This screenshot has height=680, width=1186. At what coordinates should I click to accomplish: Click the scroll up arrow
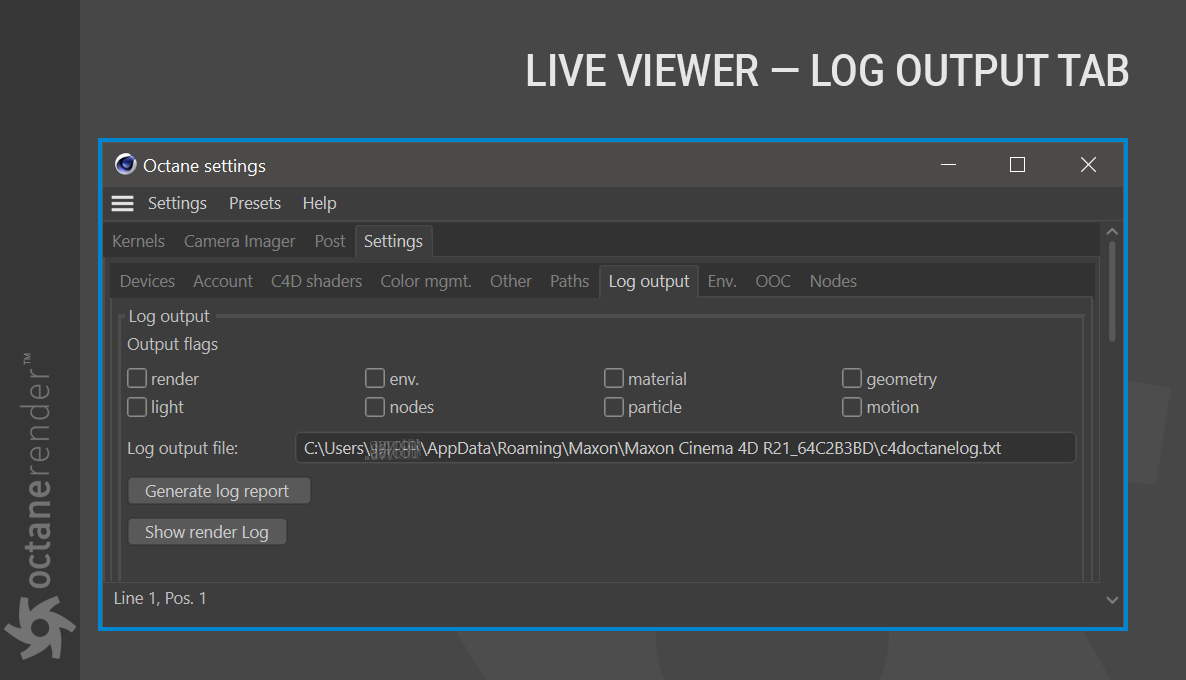(1112, 231)
